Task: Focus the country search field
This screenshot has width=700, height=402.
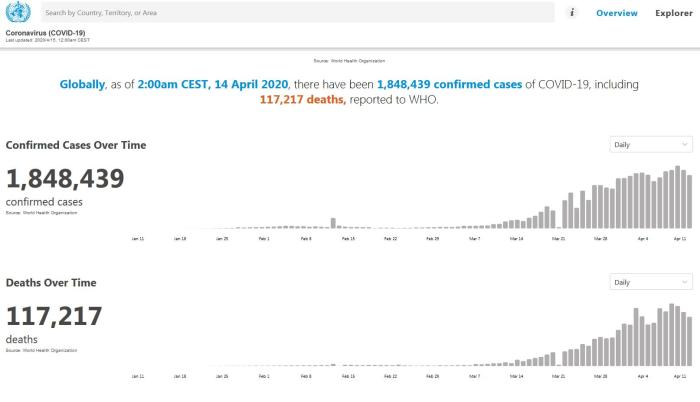Action: [298, 13]
